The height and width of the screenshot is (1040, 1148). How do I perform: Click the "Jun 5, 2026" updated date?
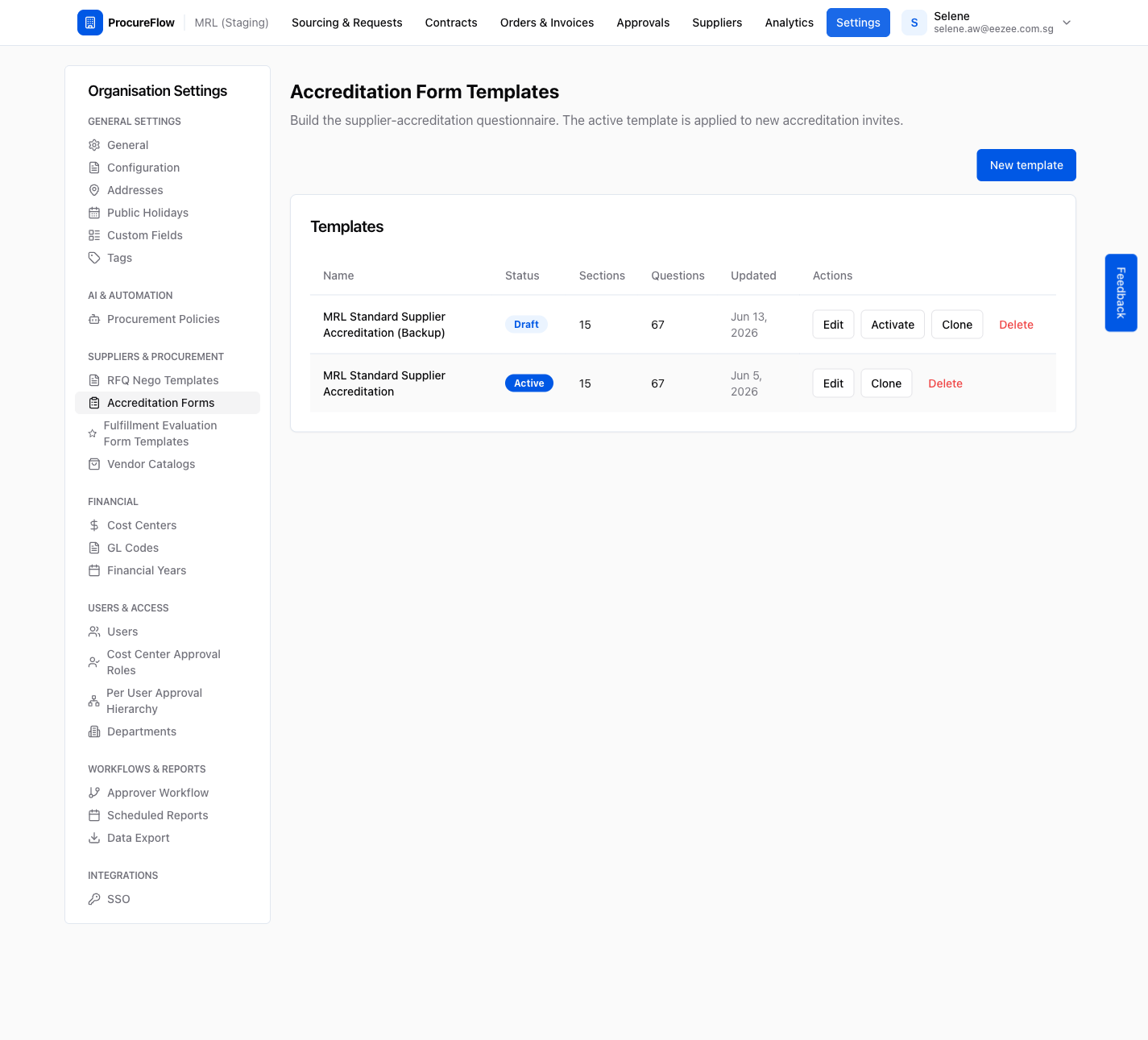coord(746,383)
